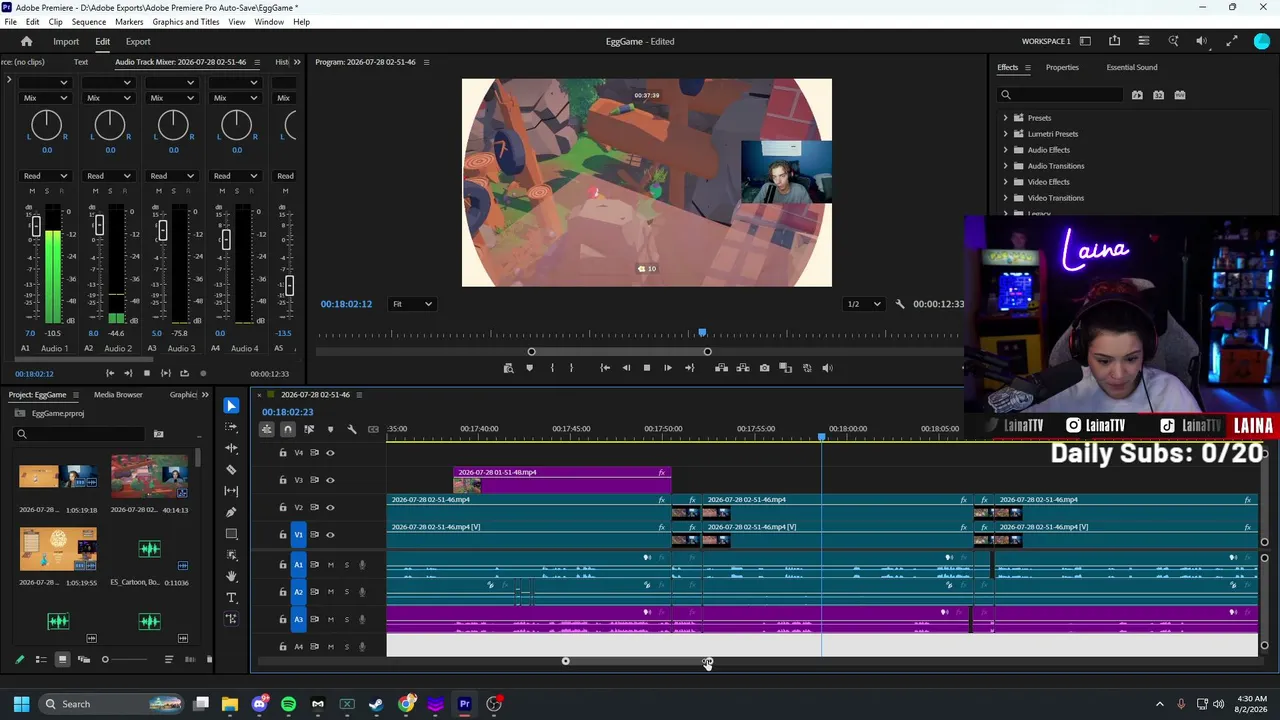Select the Razor tool
This screenshot has height=720, width=1280.
tap(231, 470)
